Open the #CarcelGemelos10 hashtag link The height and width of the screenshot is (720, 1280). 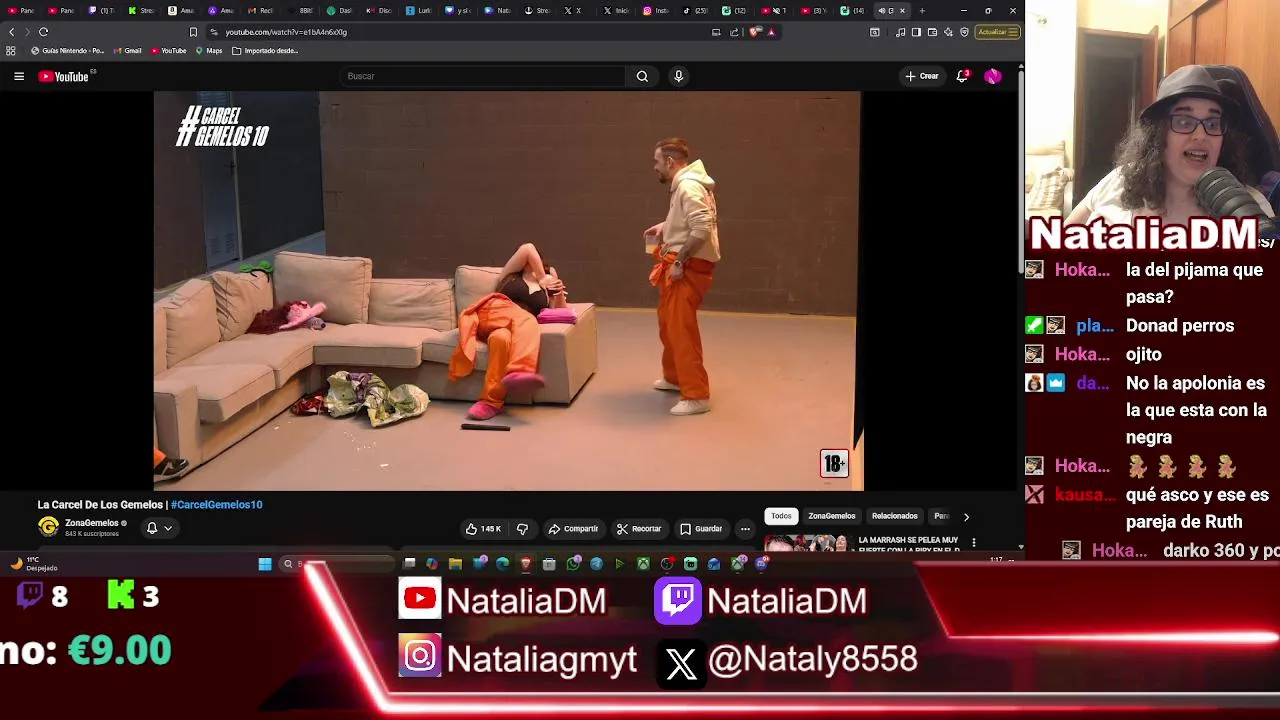pyautogui.click(x=216, y=505)
